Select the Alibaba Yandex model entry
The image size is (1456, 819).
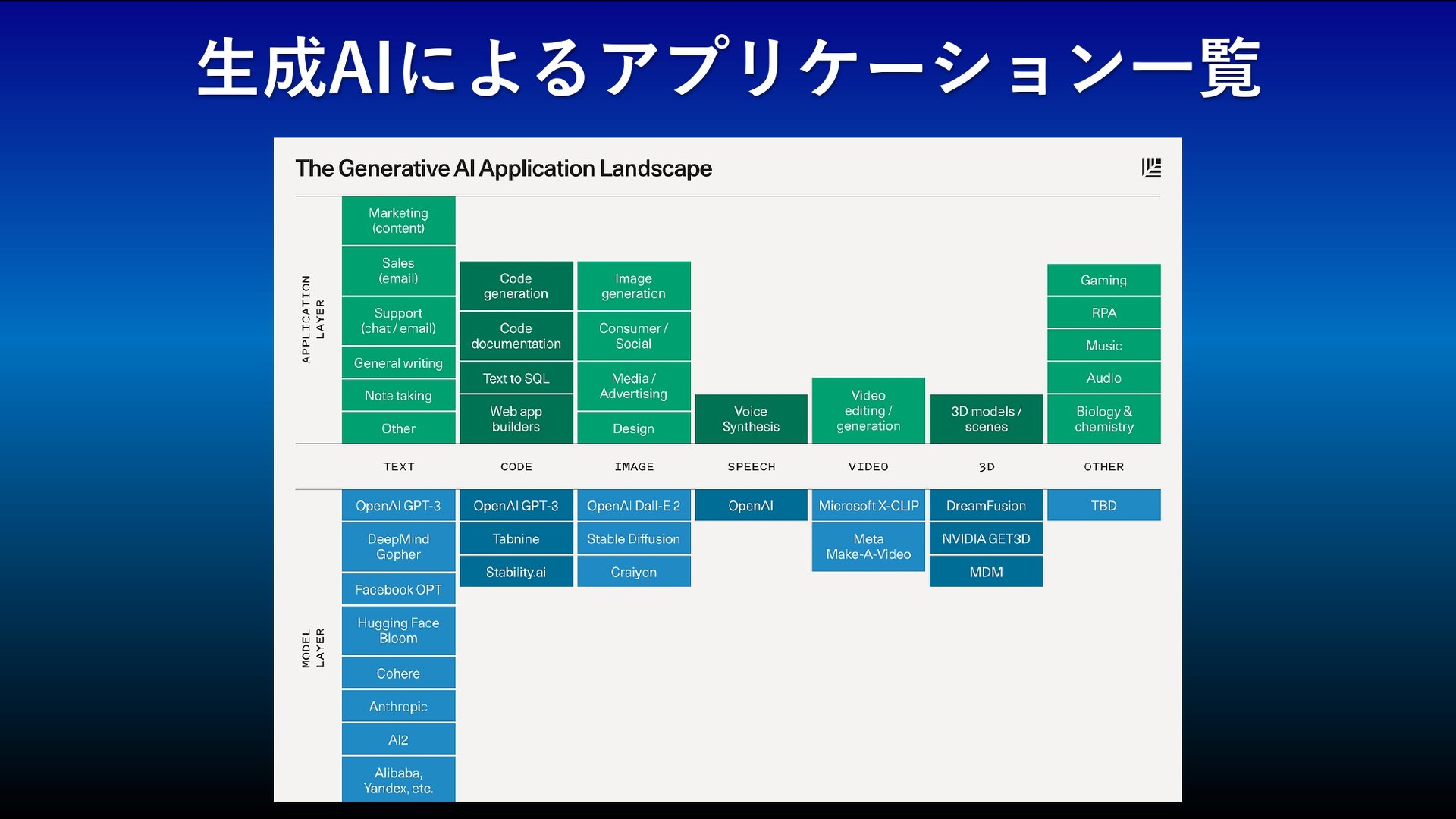(399, 779)
